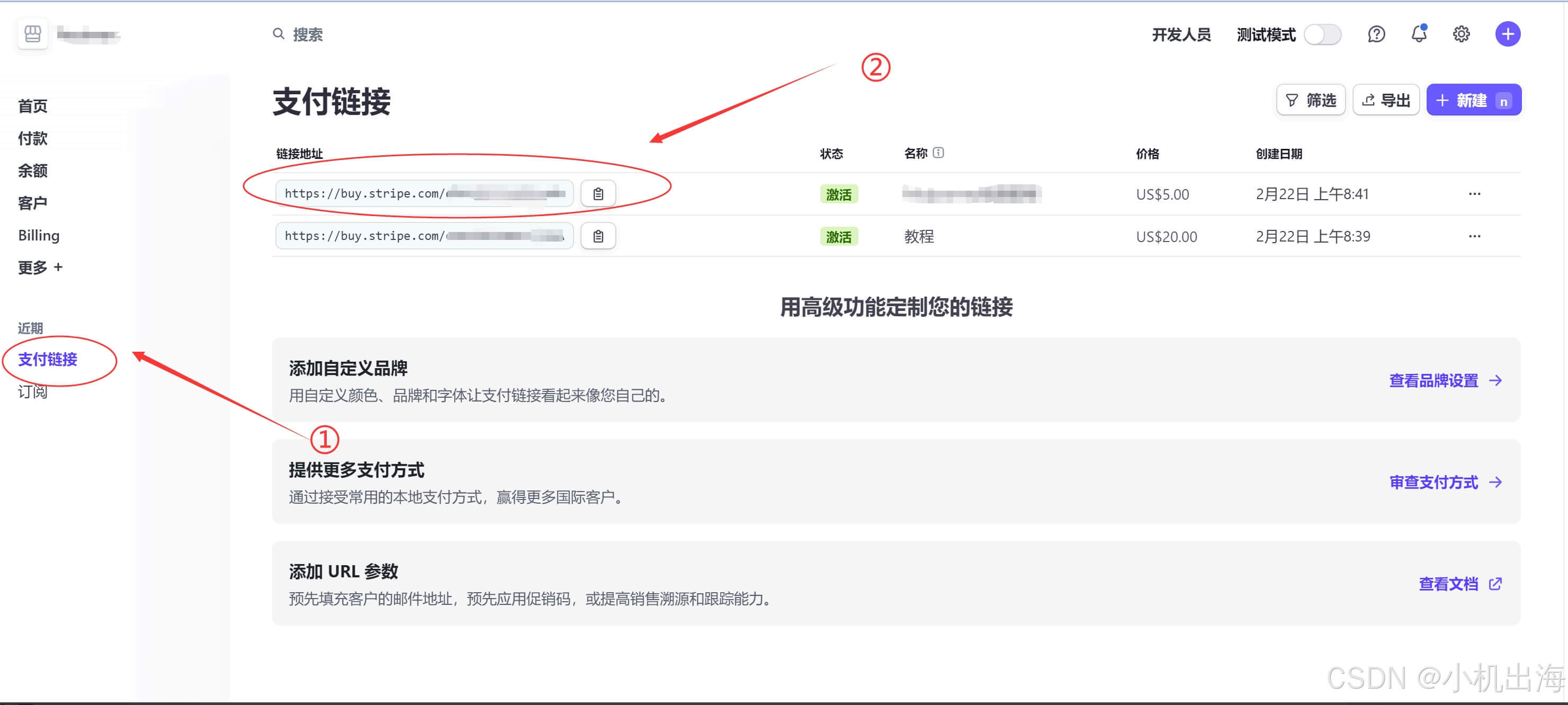Toggle the 测试模式 switch
This screenshot has width=1568, height=705.
1323,34
